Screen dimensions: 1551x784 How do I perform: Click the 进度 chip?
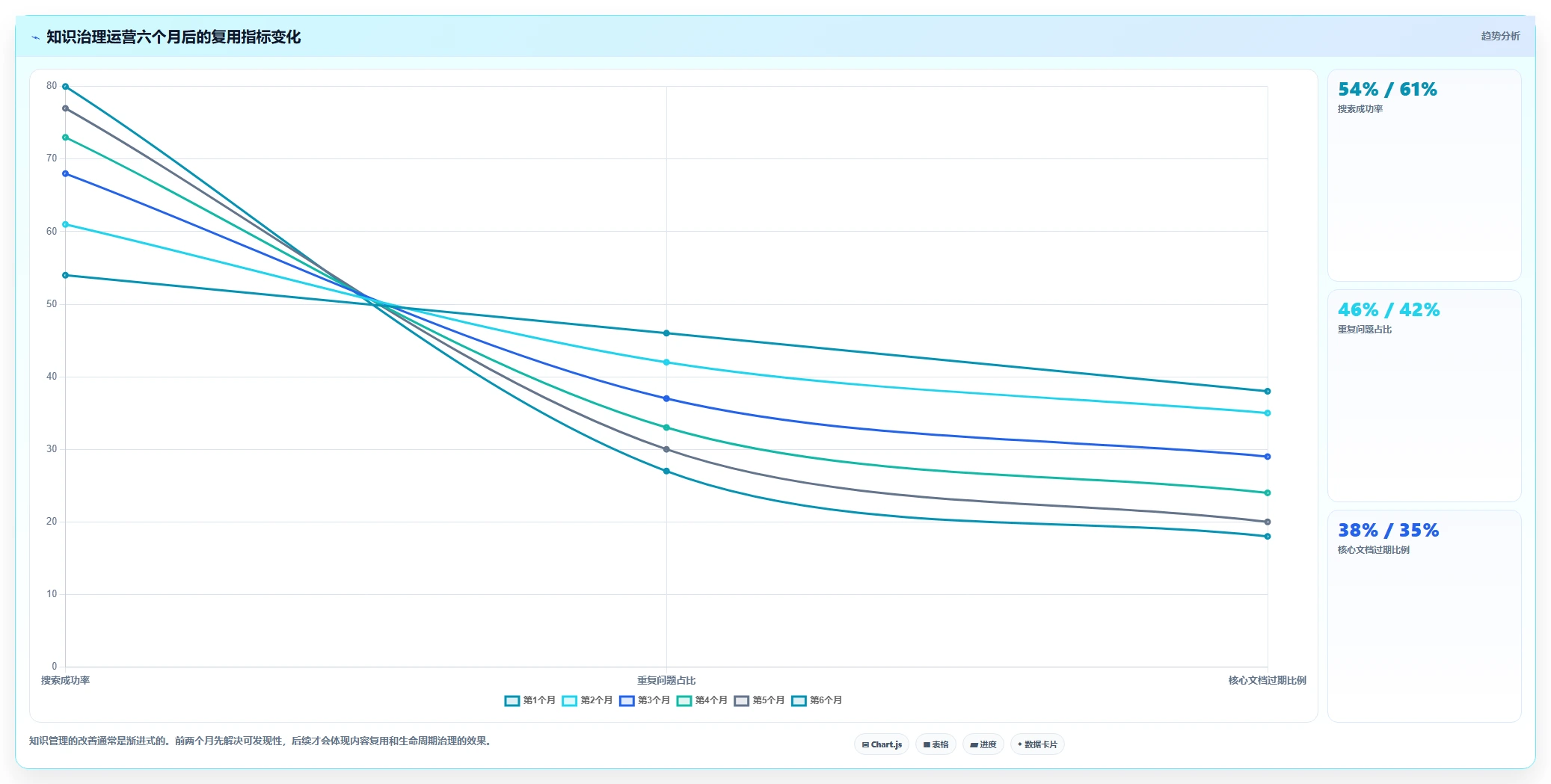[983, 744]
